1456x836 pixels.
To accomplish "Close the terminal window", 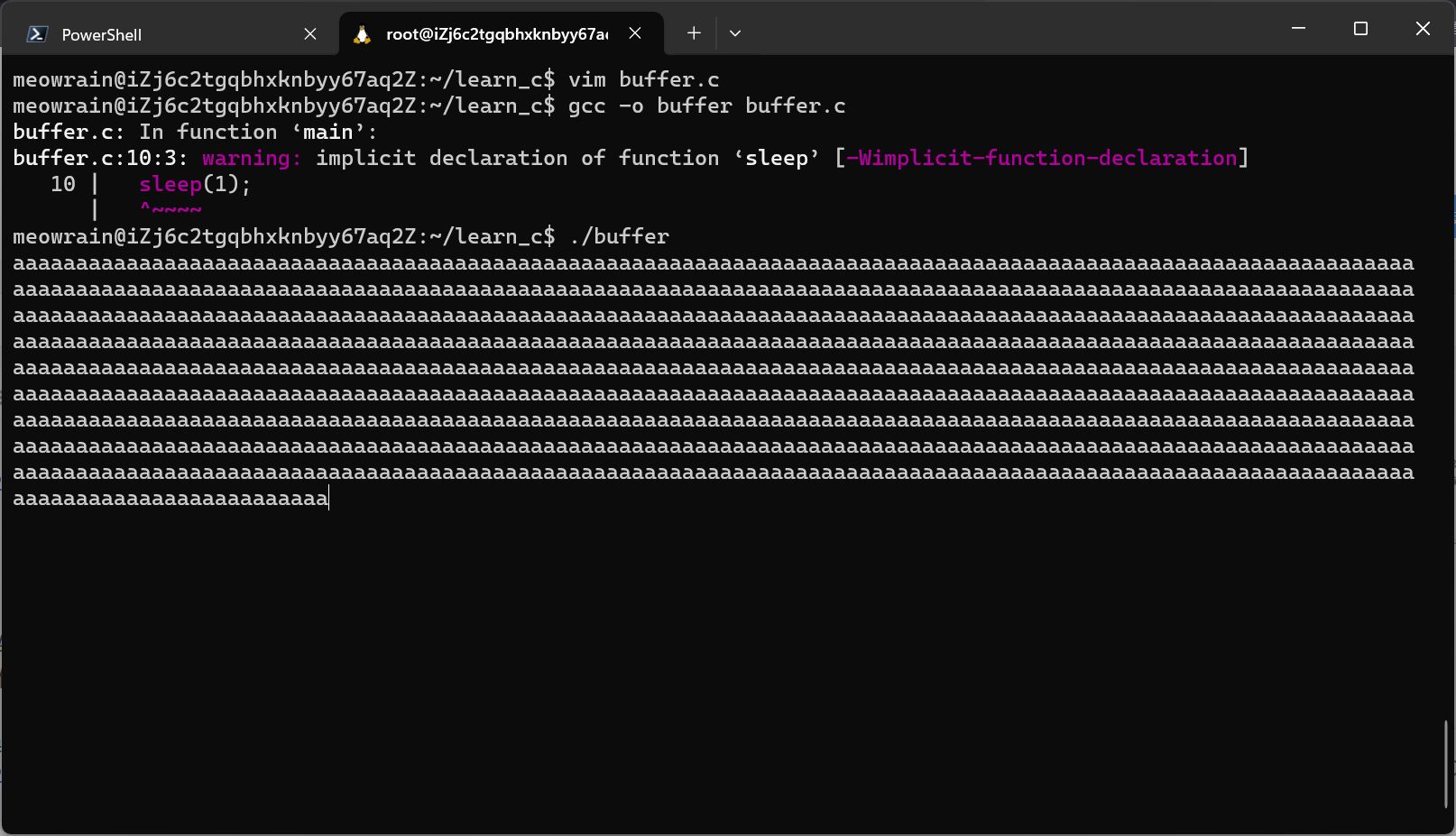I will 1423,29.
